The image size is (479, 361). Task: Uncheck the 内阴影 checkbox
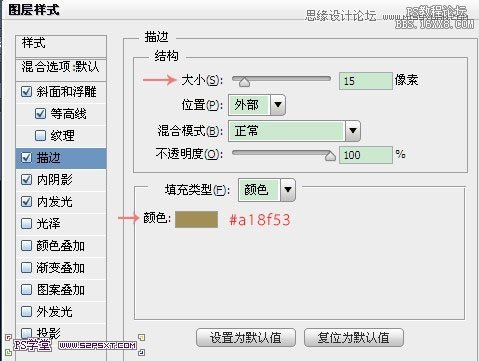tap(26, 180)
